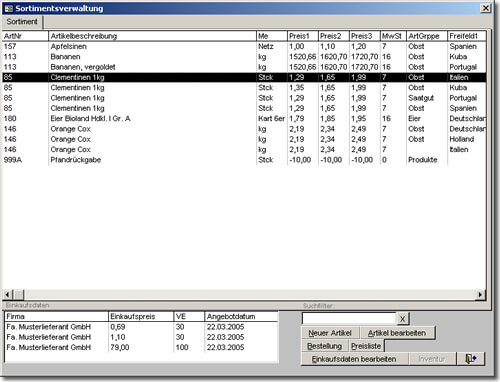Select Orange Cox row from Italien

click(x=244, y=150)
